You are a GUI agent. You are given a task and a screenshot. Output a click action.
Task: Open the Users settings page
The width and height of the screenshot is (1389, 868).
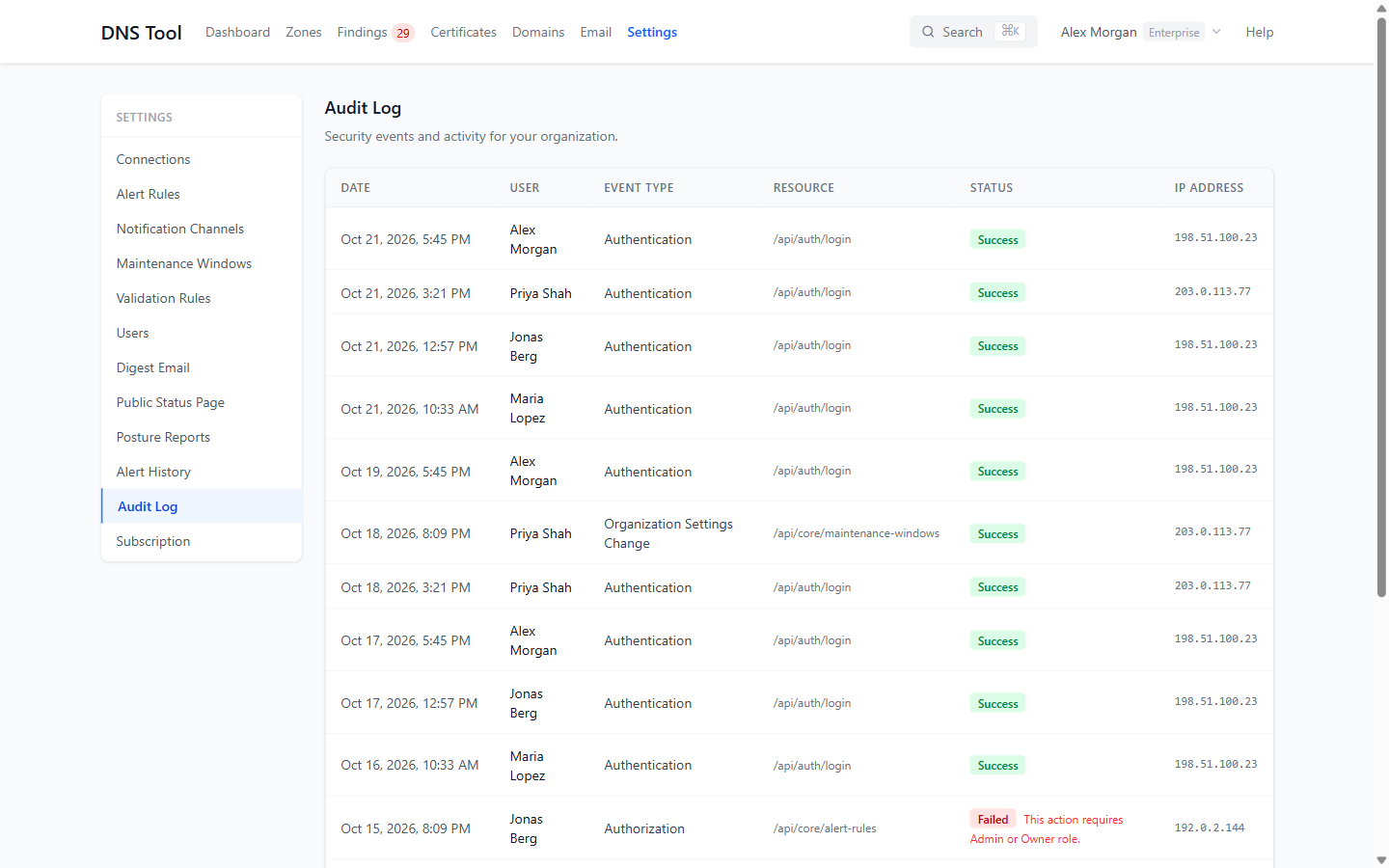[x=202, y=333]
